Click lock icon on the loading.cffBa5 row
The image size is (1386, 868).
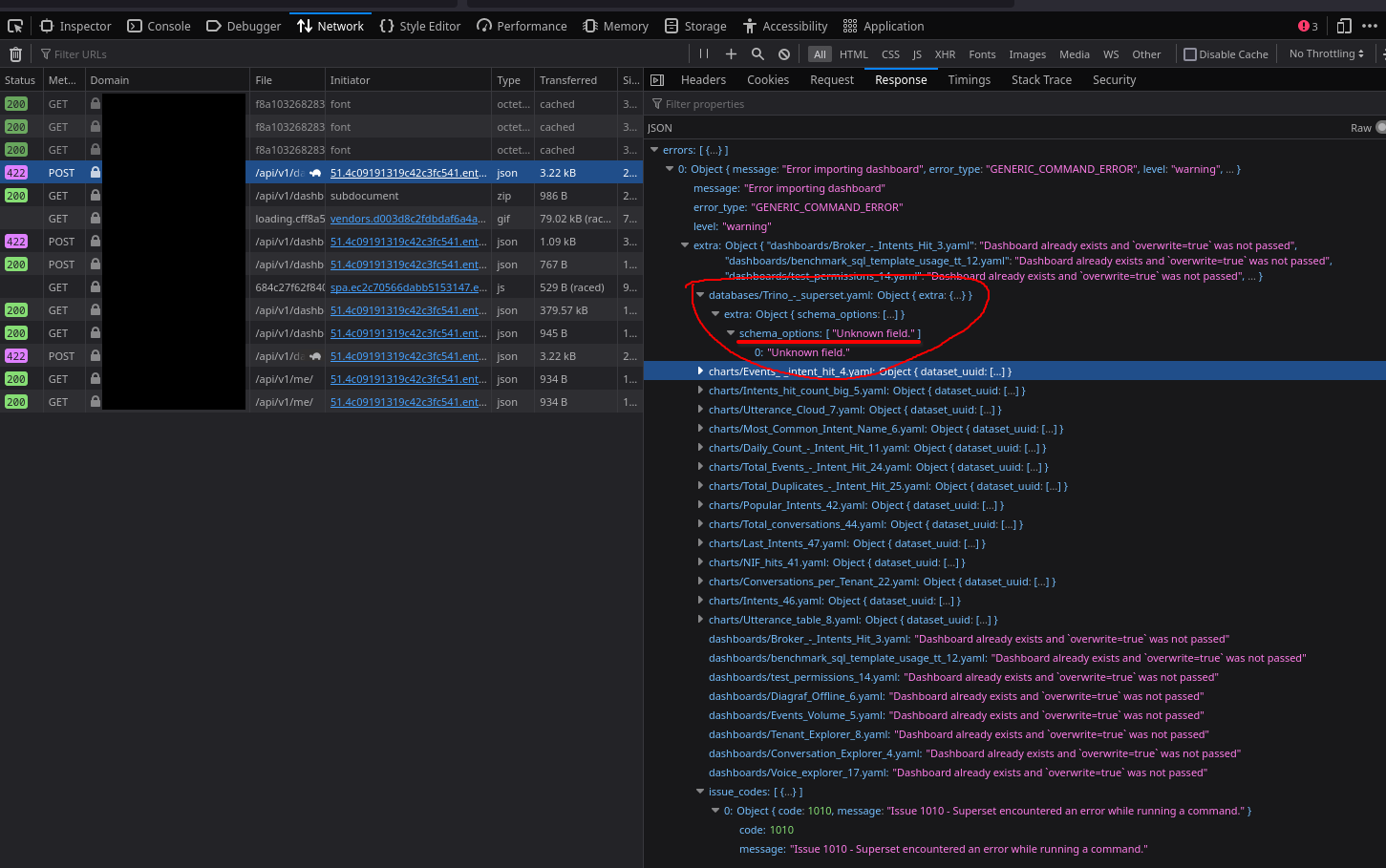pos(96,219)
